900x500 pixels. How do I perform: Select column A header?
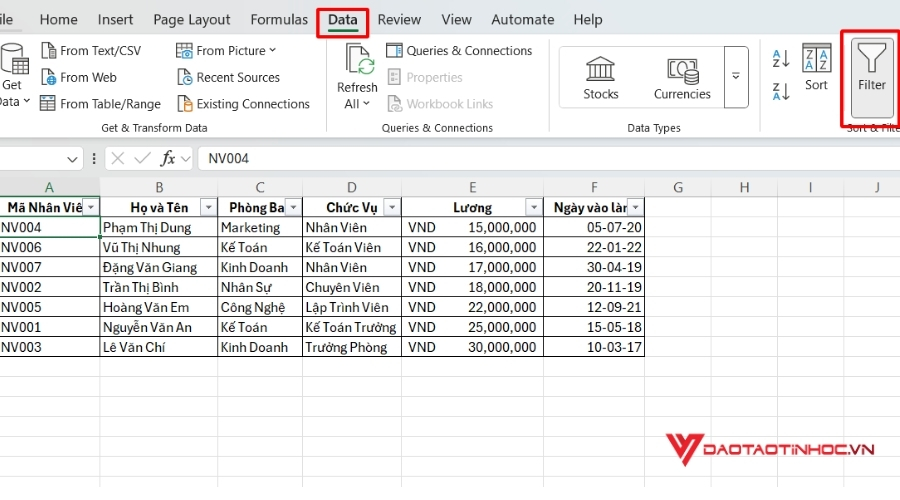(x=49, y=187)
